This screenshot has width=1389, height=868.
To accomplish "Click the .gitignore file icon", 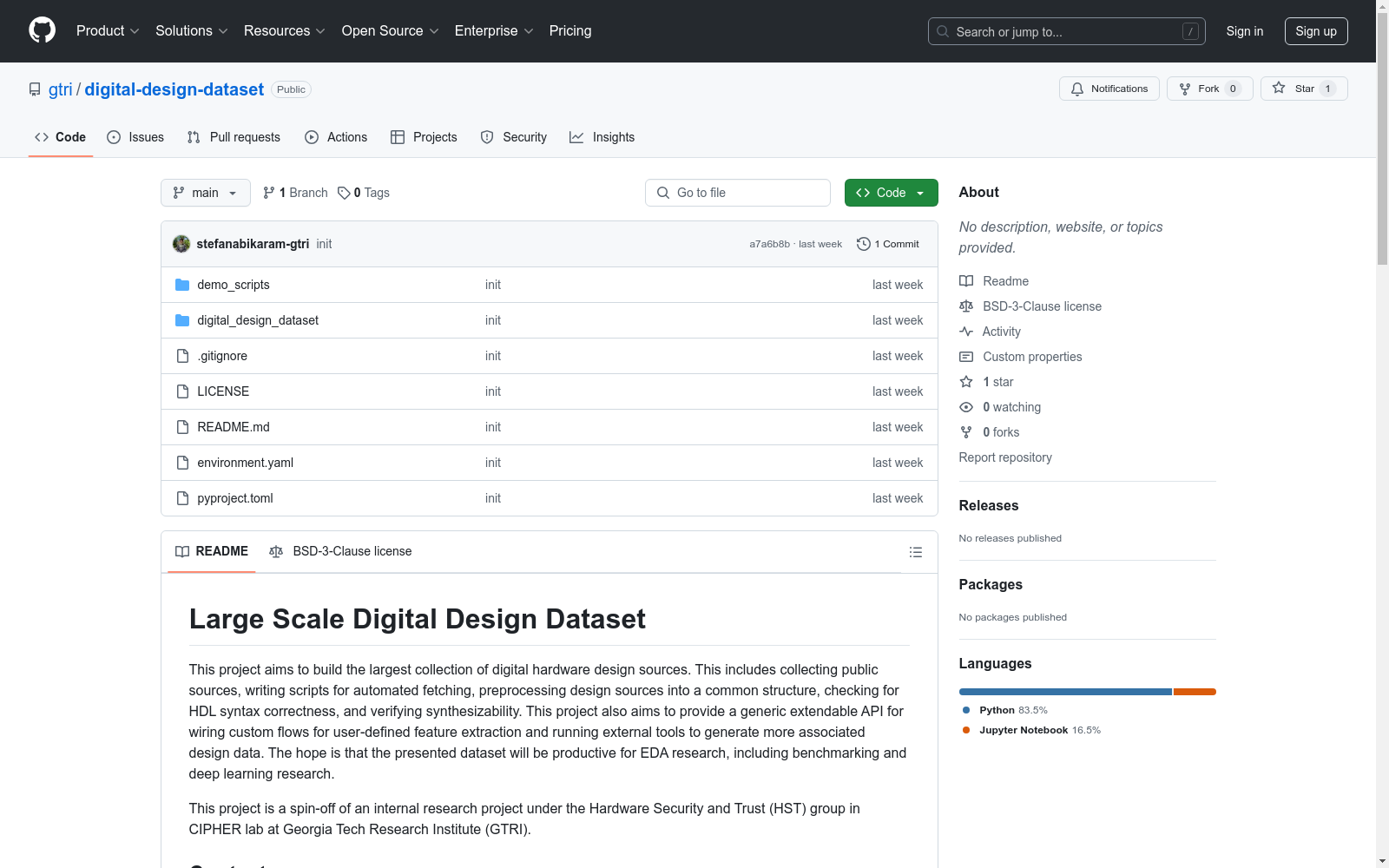I will coord(182,356).
